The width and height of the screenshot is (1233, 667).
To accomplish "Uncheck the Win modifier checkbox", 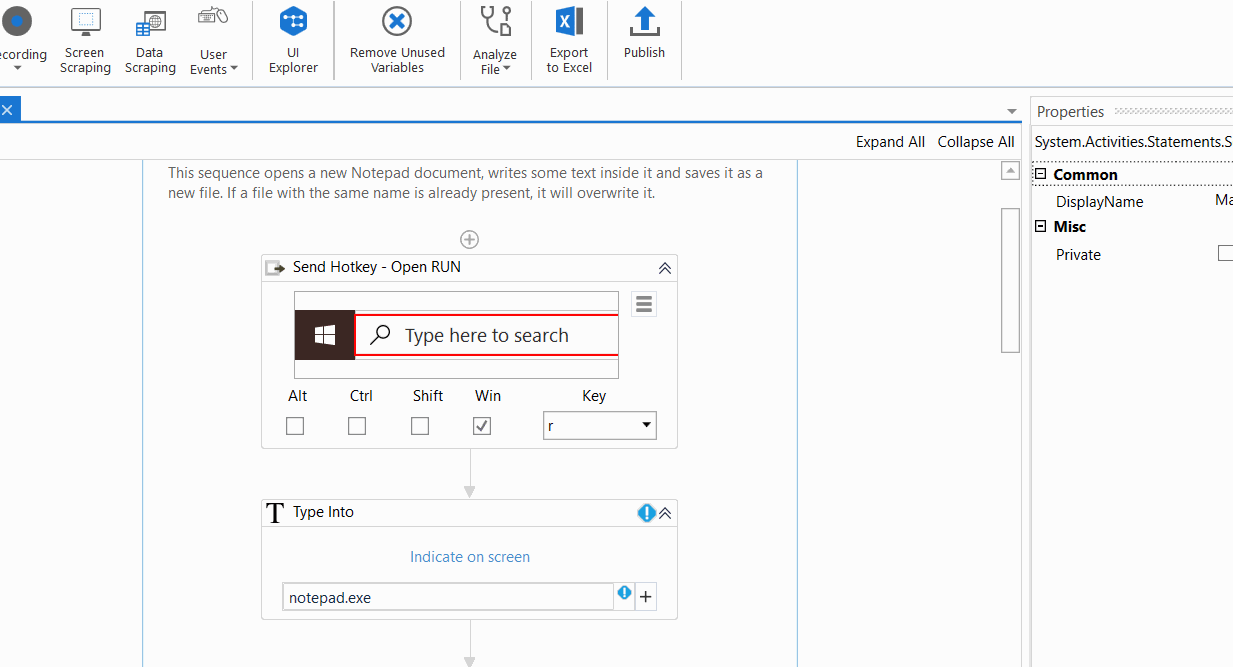I will pyautogui.click(x=482, y=426).
